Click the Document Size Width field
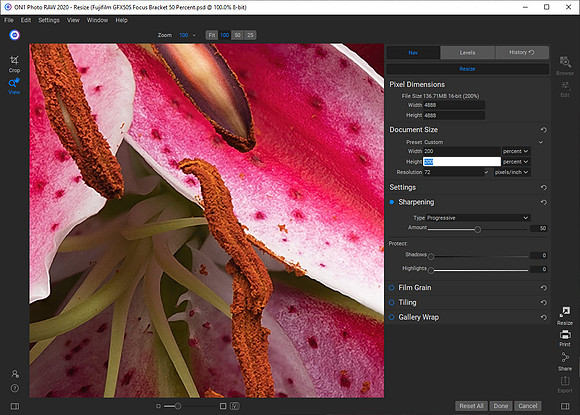The height and width of the screenshot is (415, 580). 462,151
